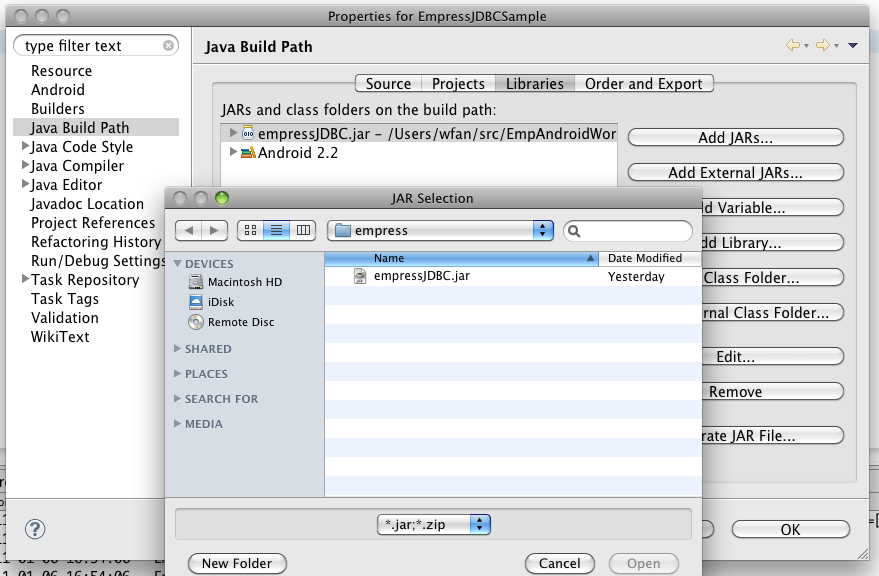Select empressJDBC.jar in file list
The image size is (879, 576).
513,277
